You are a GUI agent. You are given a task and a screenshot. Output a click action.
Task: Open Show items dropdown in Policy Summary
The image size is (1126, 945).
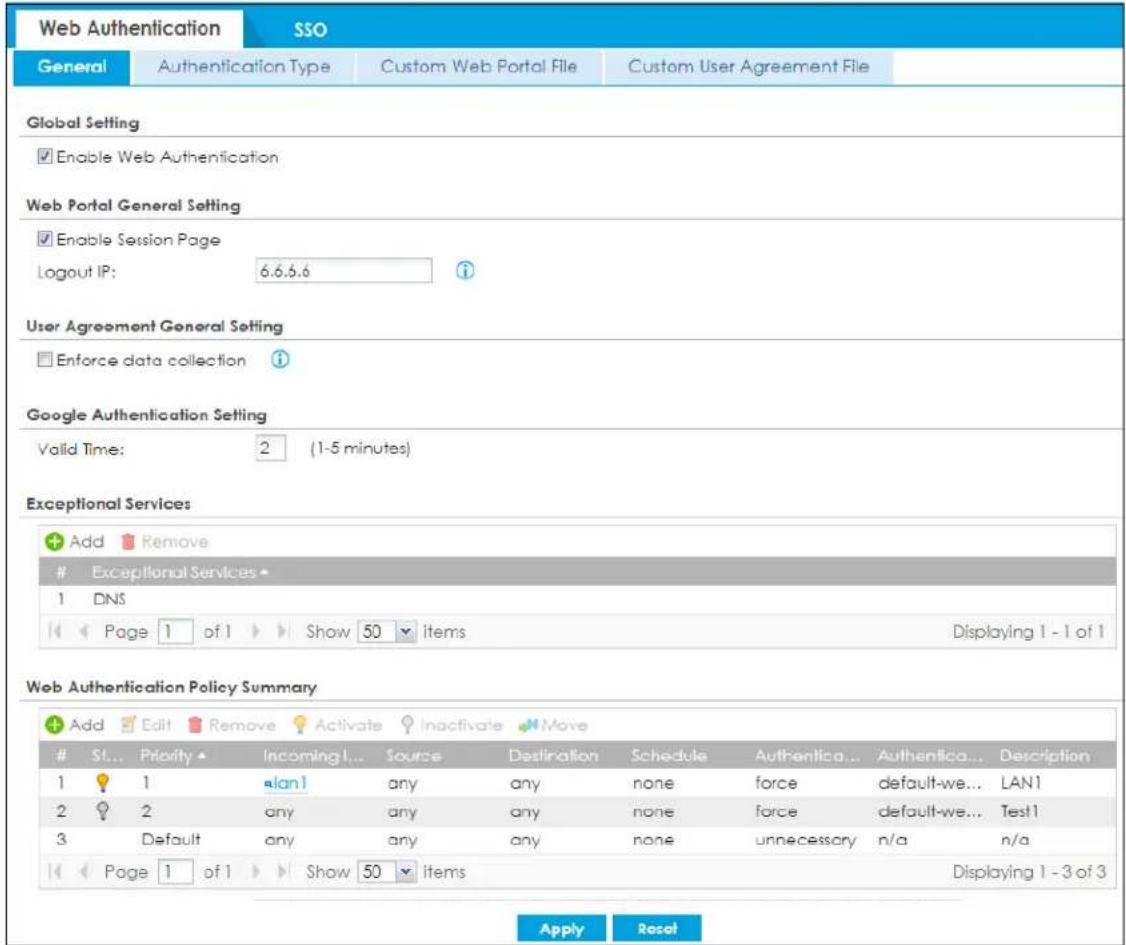coord(406,872)
